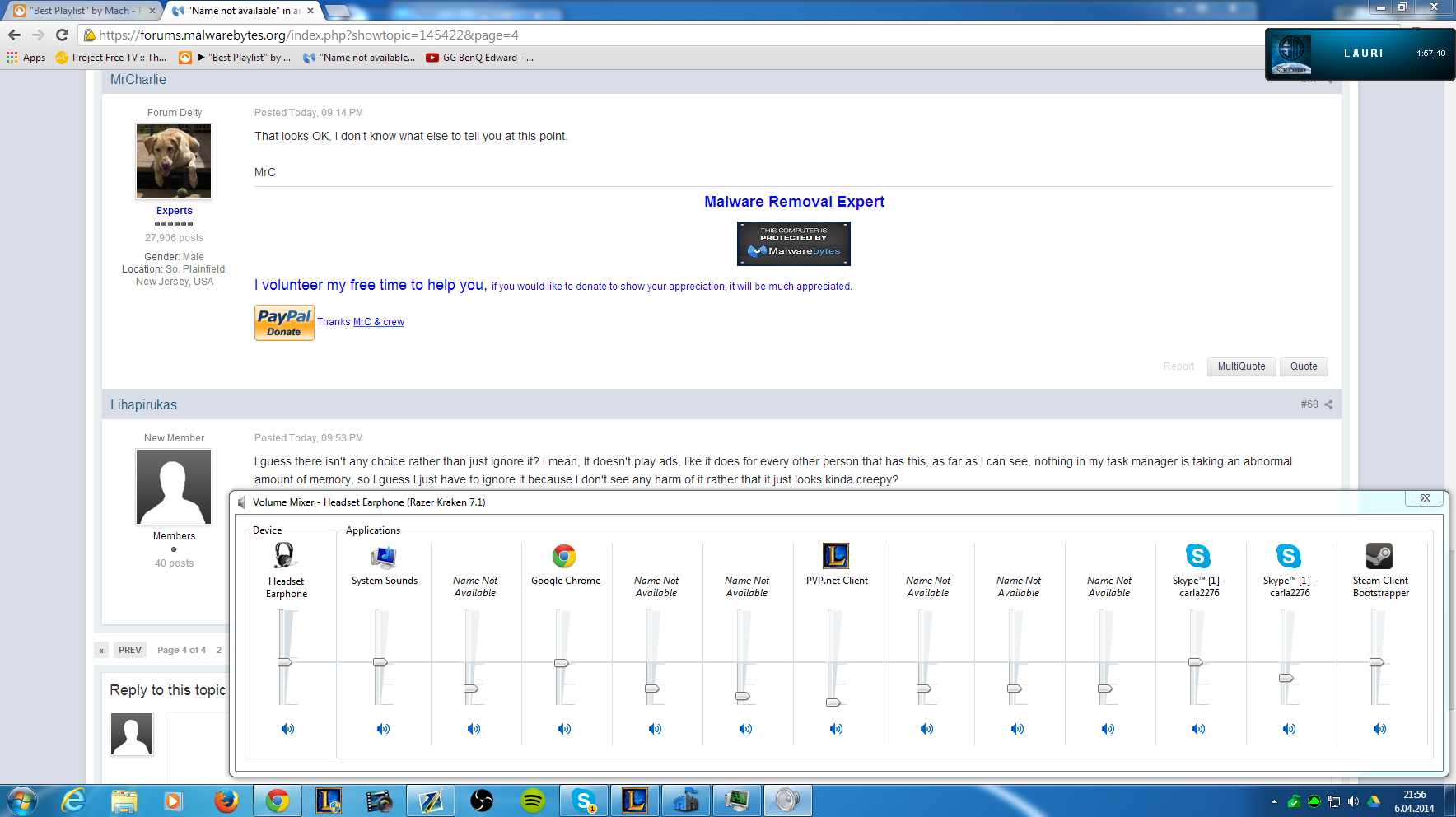Click the Report link
Viewport: 1456px width, 817px height.
1178,366
